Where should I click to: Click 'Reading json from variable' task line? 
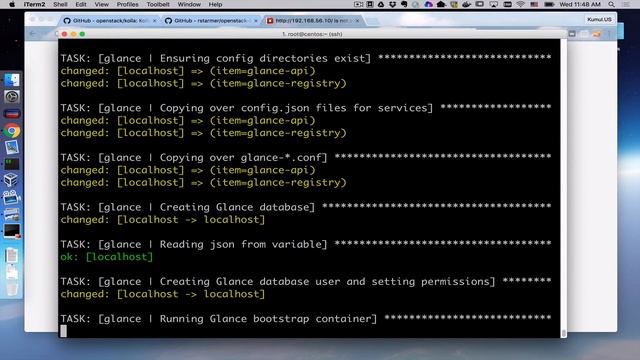[306, 244]
